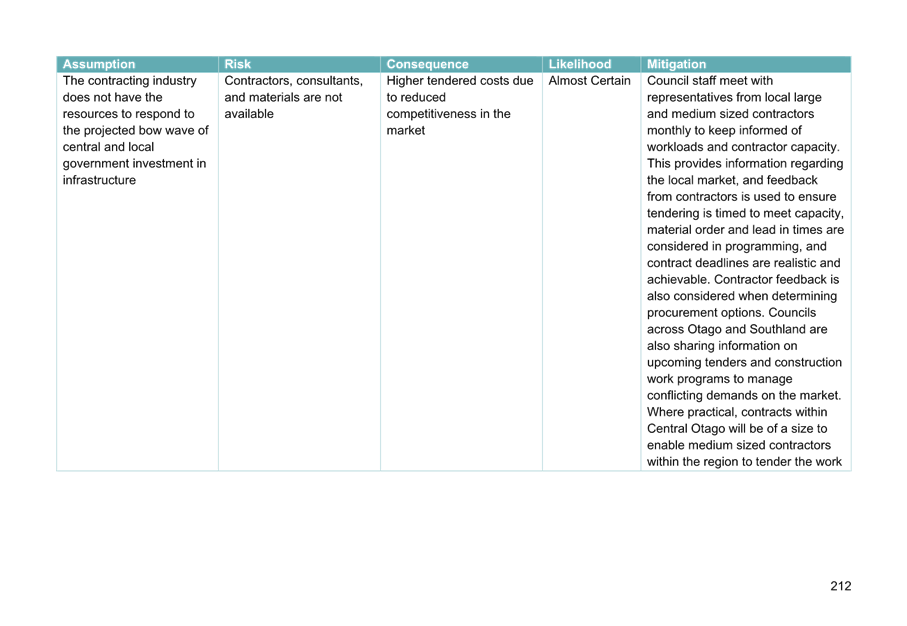Image resolution: width=907 pixels, height=626 pixels.
Task: Click page number 212
Action: 840,586
